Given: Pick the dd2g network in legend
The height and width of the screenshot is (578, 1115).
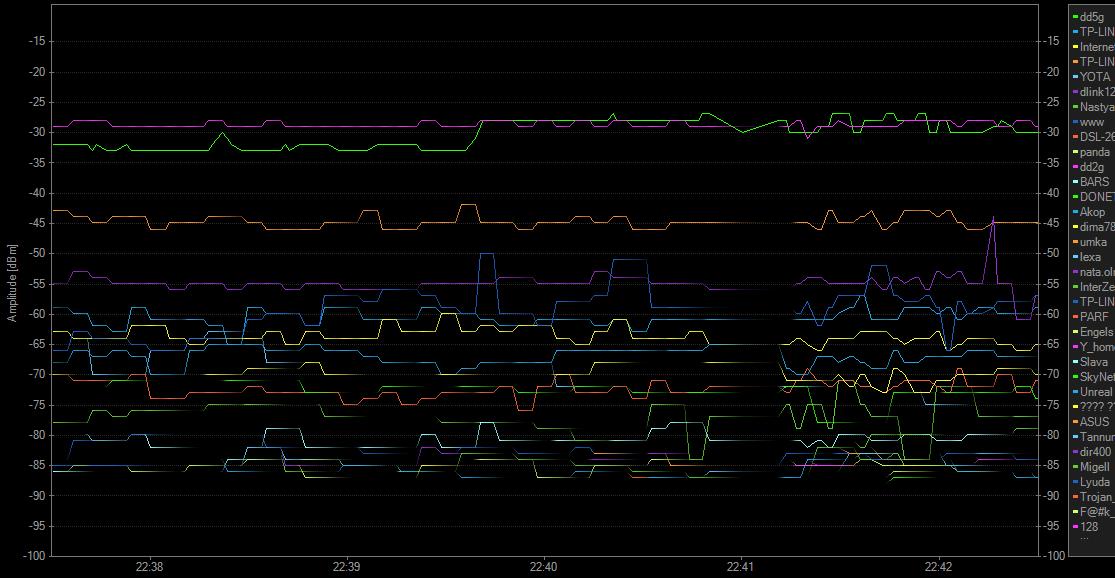Looking at the screenshot, I should [1089, 166].
